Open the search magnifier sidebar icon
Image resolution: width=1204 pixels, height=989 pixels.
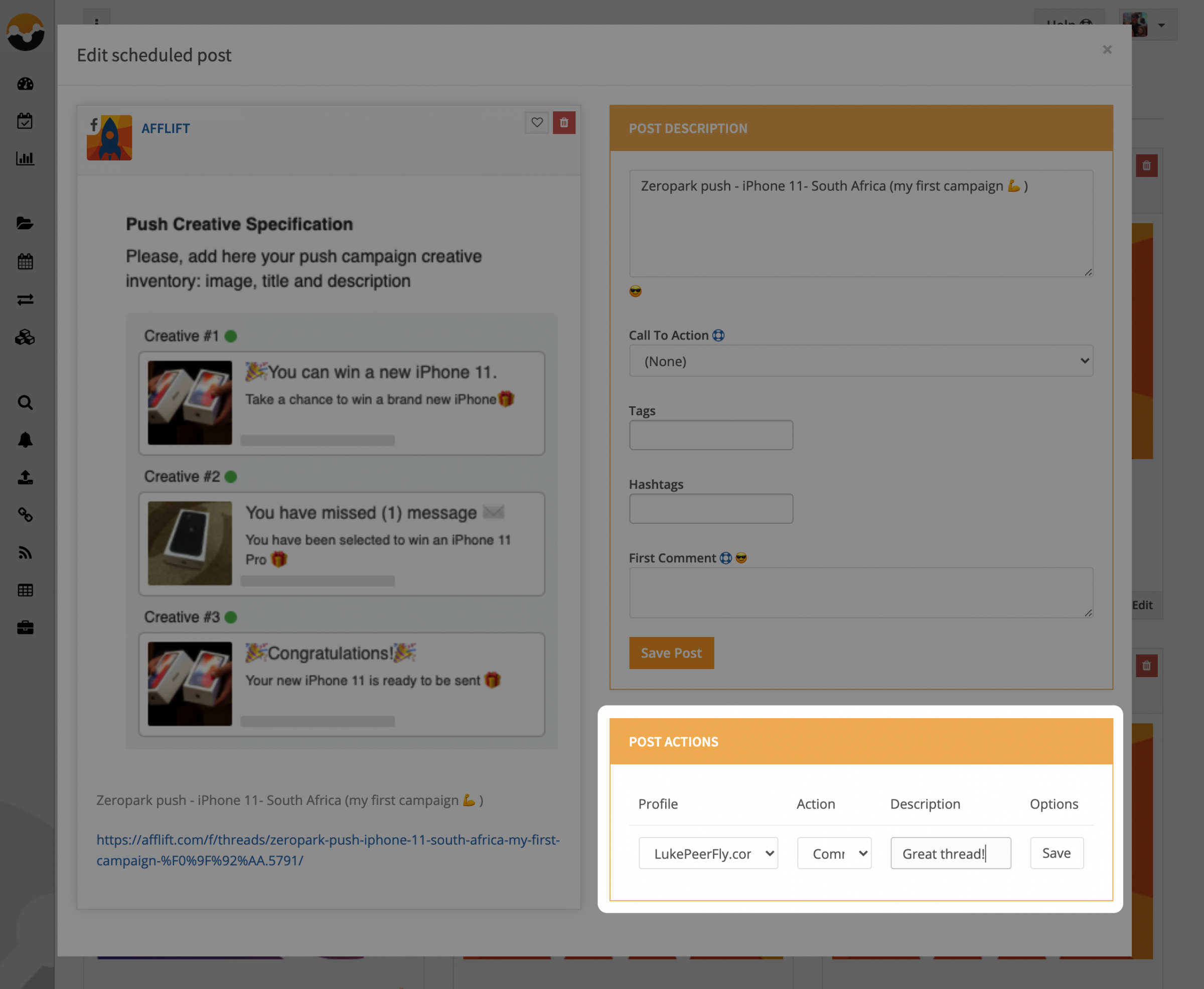[x=25, y=403]
